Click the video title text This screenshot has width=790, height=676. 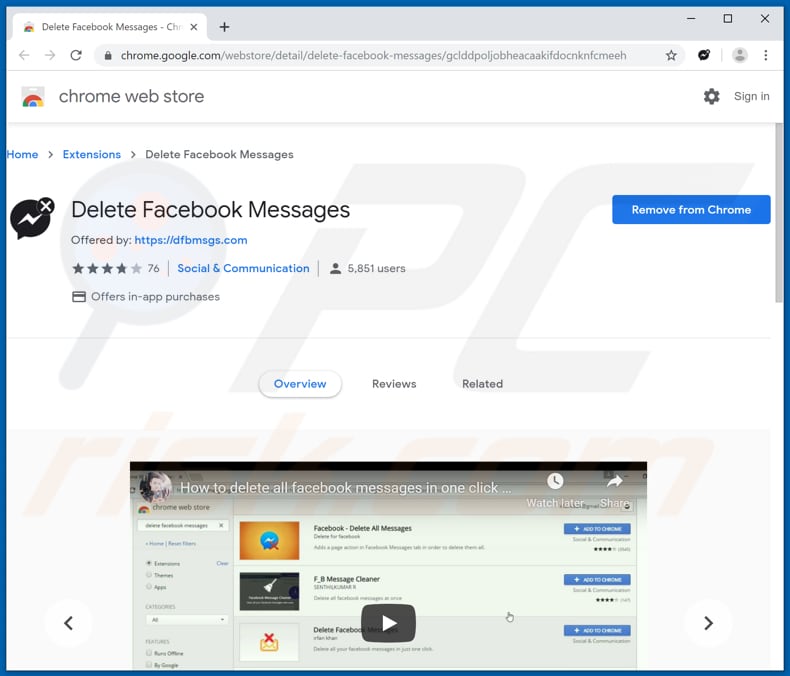click(346, 488)
